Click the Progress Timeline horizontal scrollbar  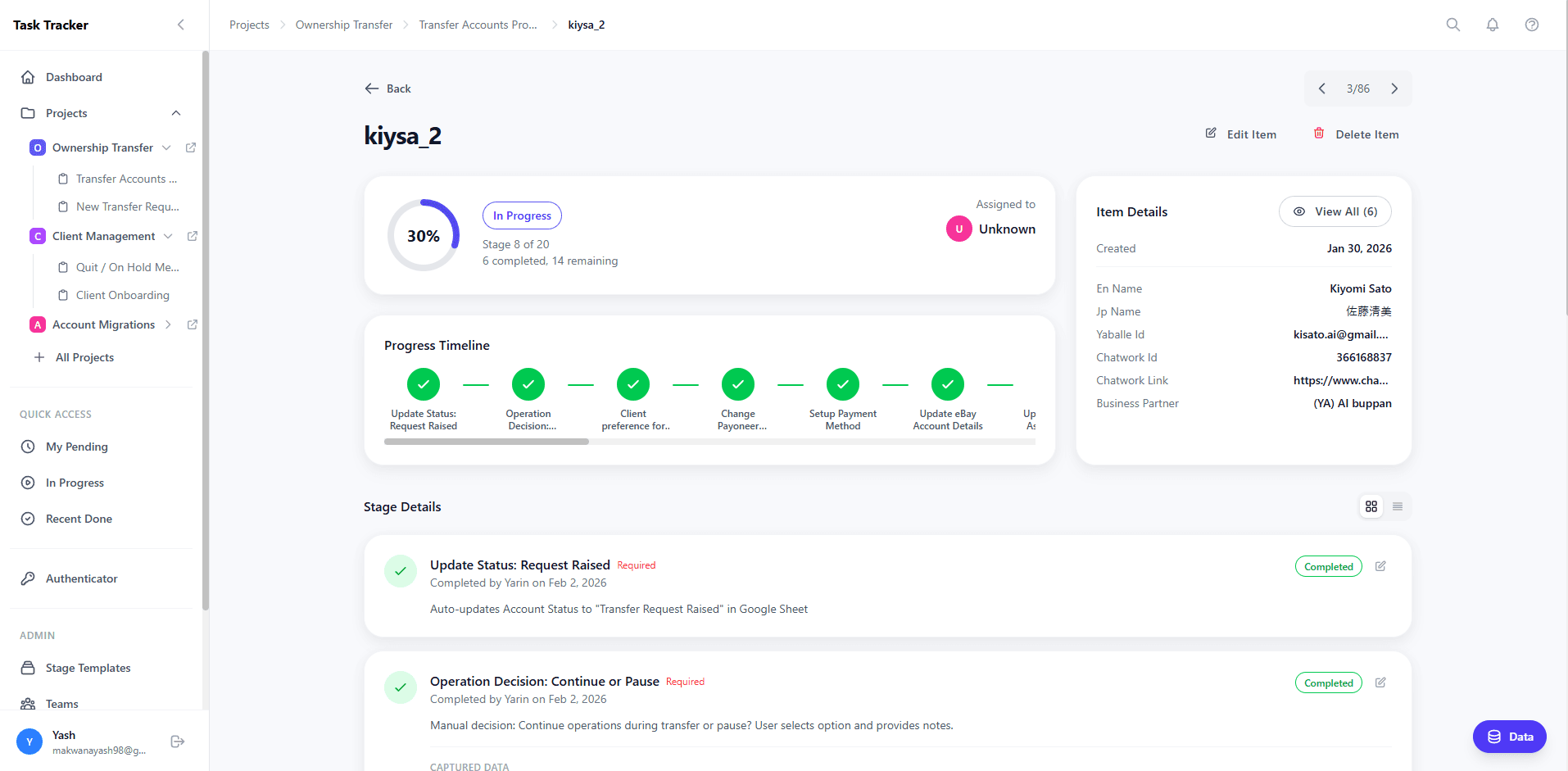click(x=487, y=442)
